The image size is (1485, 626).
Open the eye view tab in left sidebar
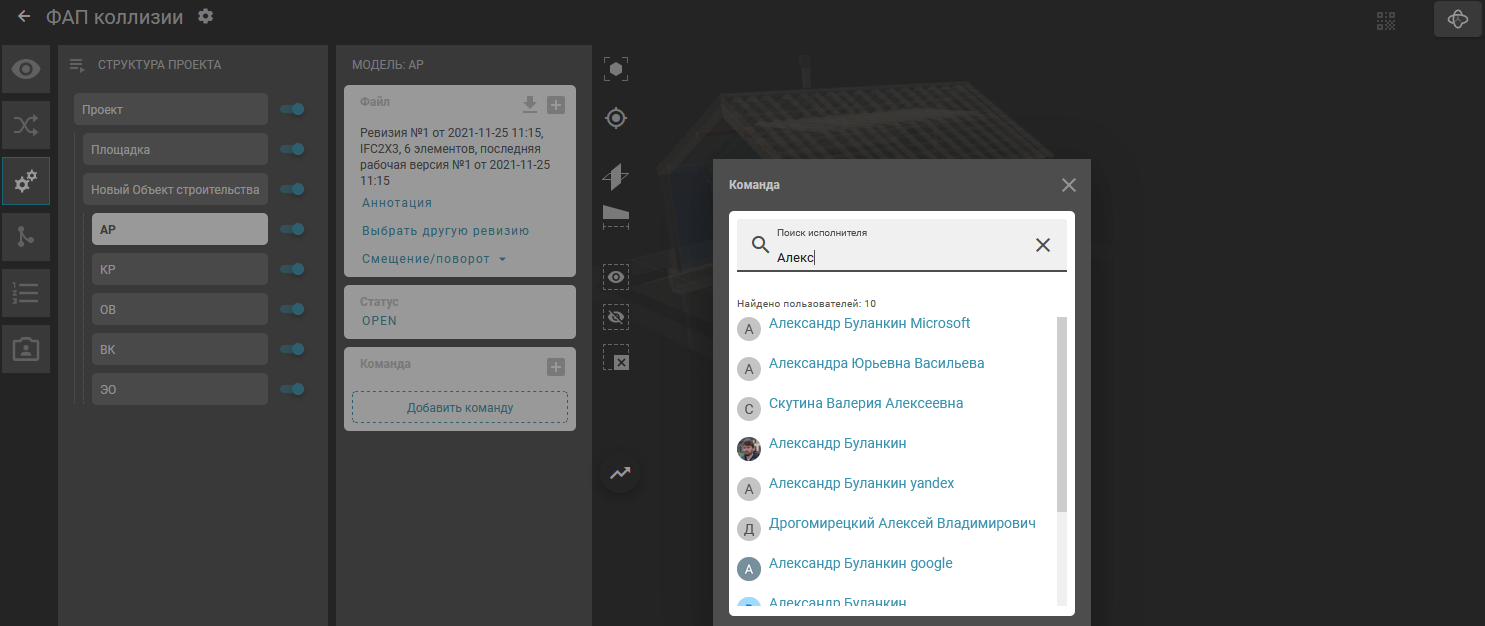[x=25, y=69]
